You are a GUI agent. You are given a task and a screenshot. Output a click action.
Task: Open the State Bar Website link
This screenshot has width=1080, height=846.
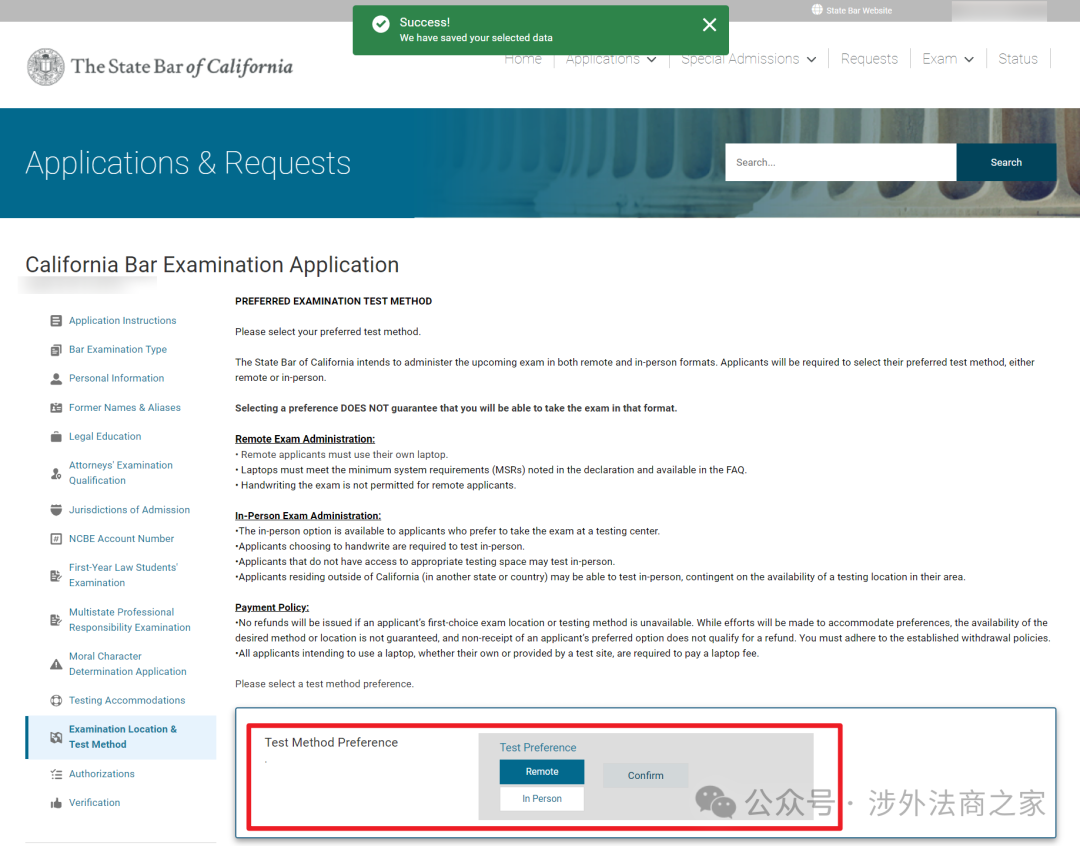859,10
